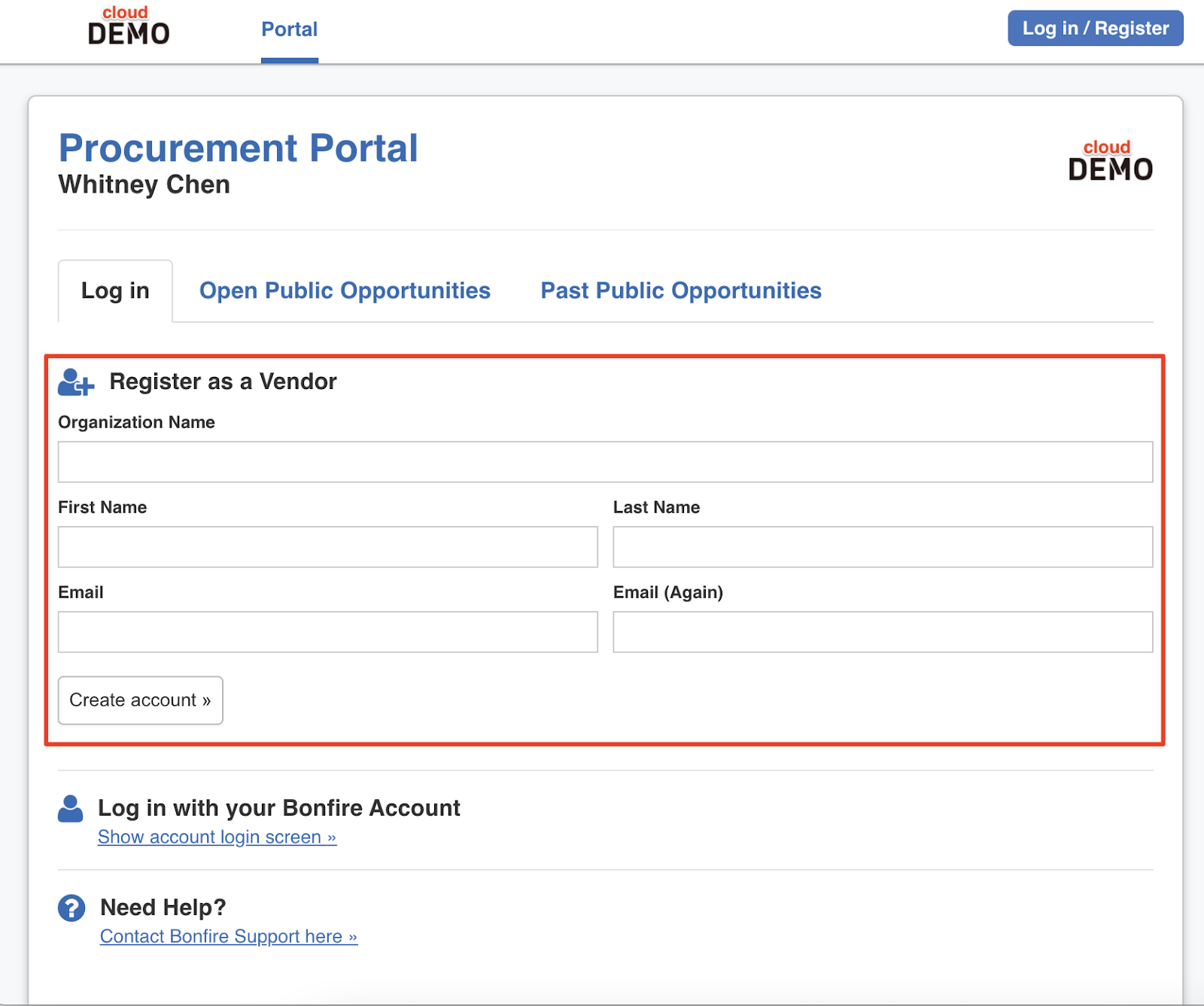Image resolution: width=1204 pixels, height=1006 pixels.
Task: Click the question mark help icon
Action: click(71, 908)
